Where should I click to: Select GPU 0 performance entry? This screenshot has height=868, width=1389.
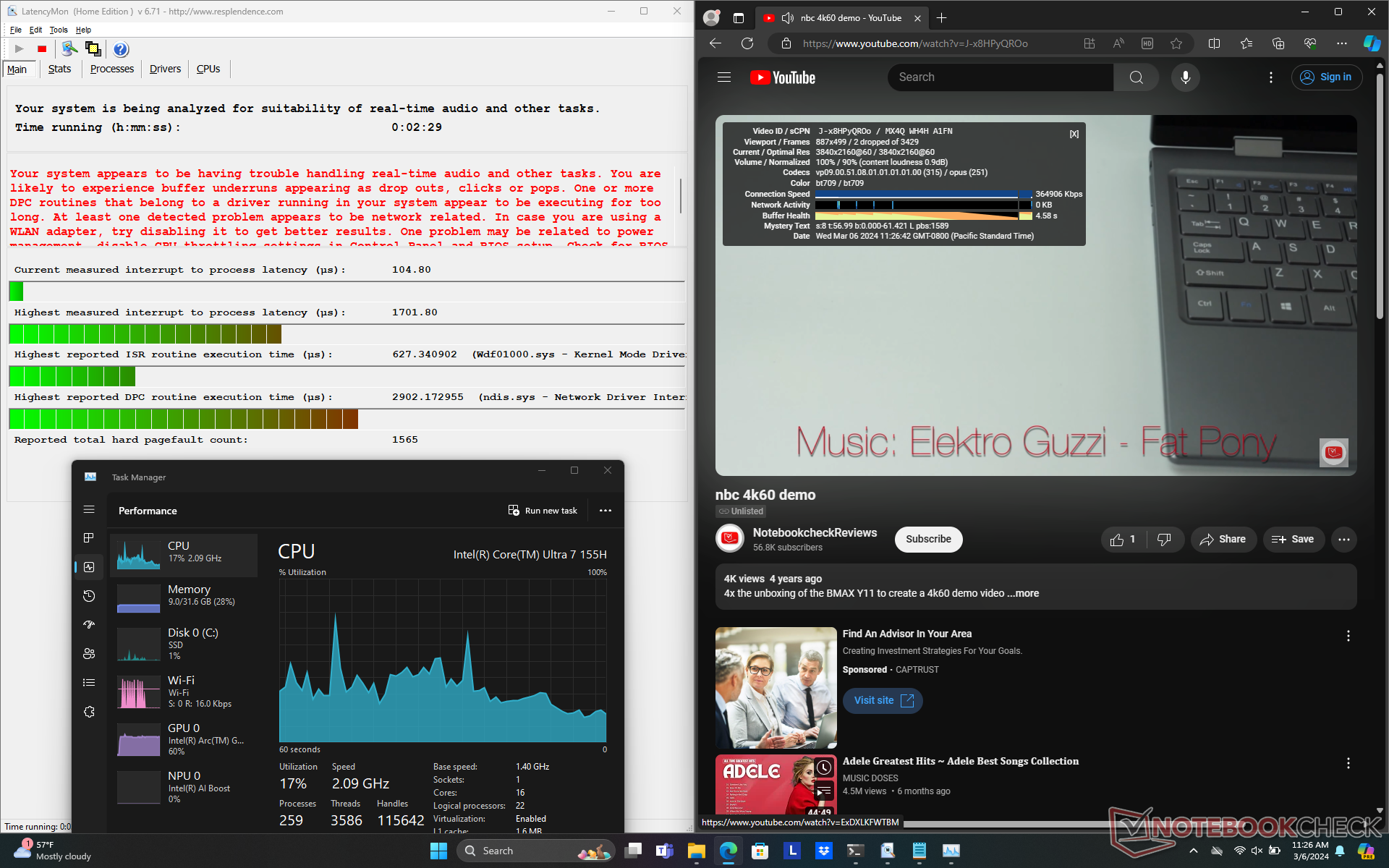point(184,739)
